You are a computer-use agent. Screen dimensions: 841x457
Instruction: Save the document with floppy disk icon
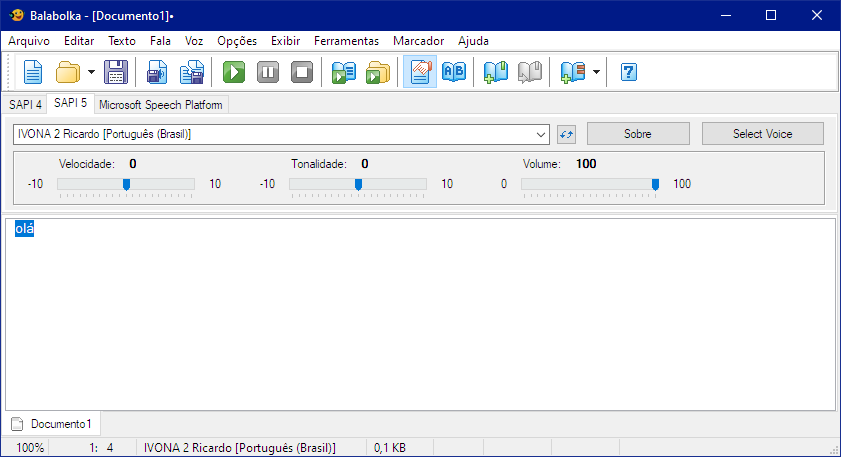click(x=116, y=72)
